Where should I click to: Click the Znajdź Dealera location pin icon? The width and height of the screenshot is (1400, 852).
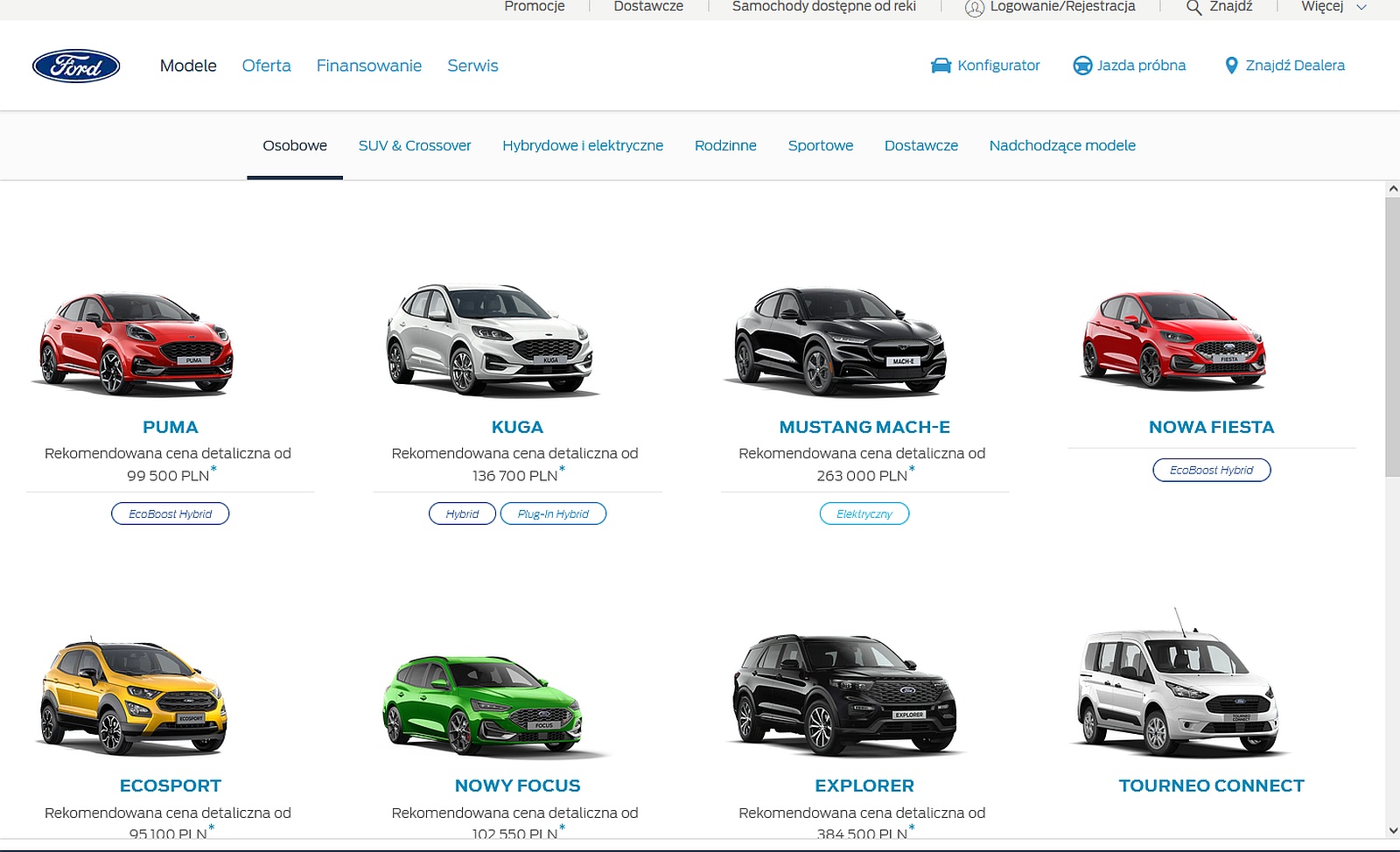coord(1231,66)
